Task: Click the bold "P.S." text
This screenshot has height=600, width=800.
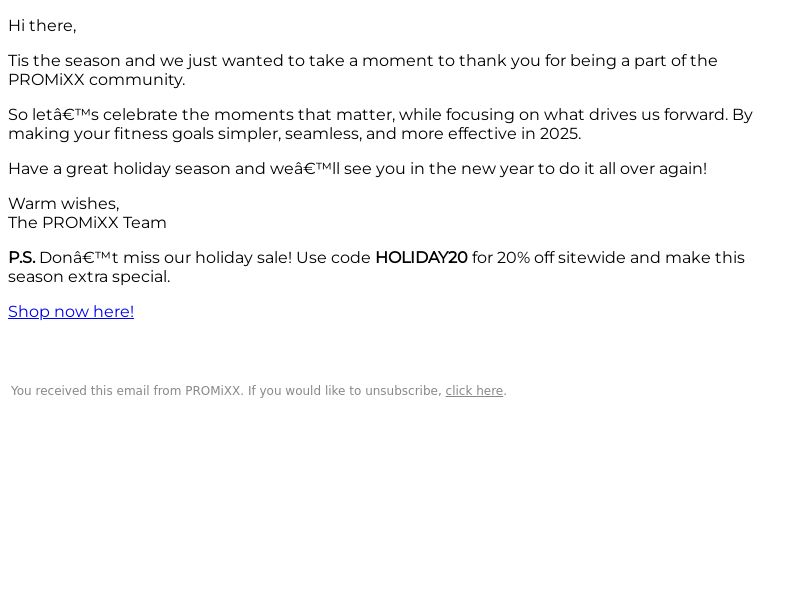Action: coord(22,257)
